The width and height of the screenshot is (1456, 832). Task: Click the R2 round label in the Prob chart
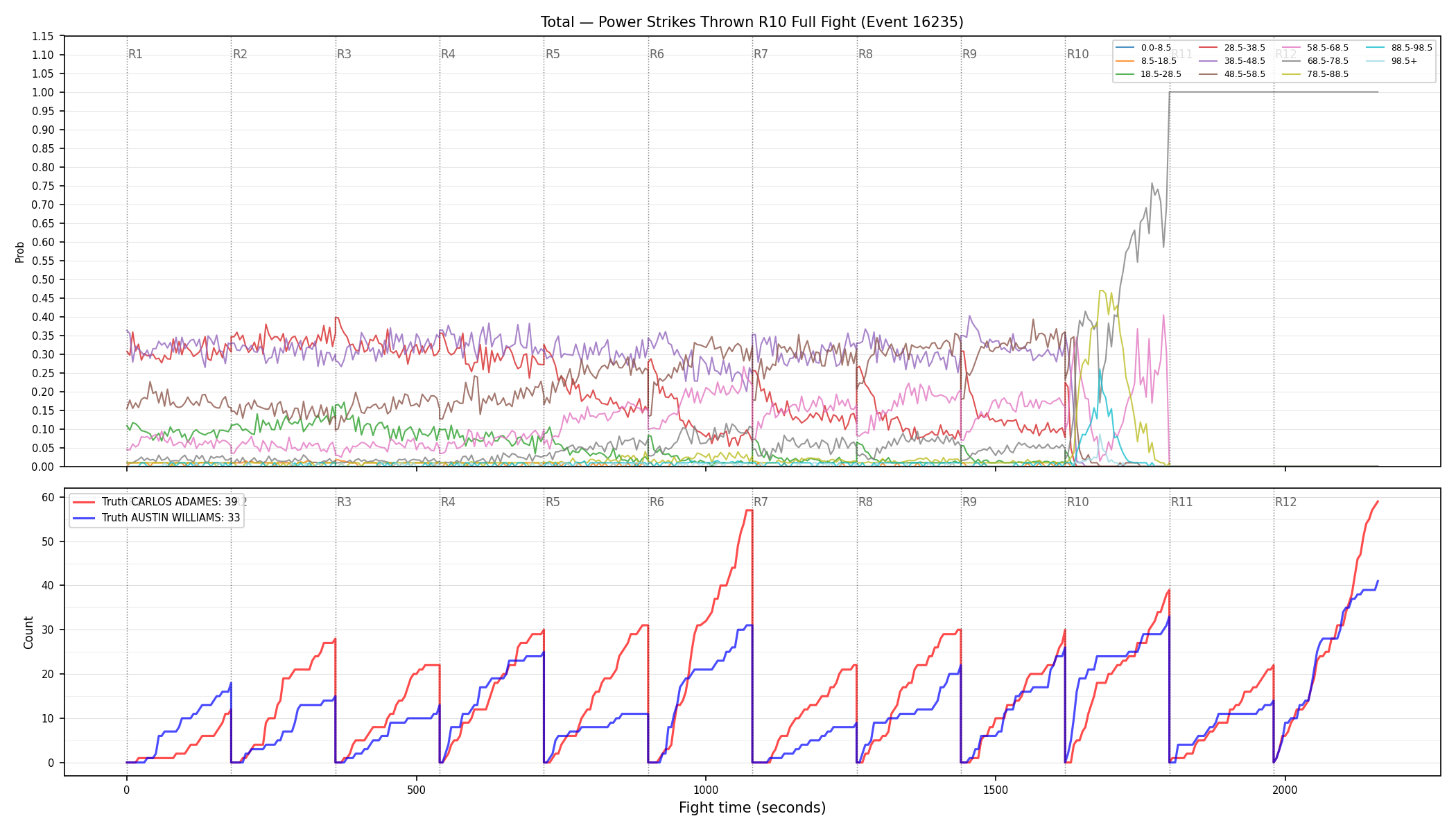click(x=240, y=54)
